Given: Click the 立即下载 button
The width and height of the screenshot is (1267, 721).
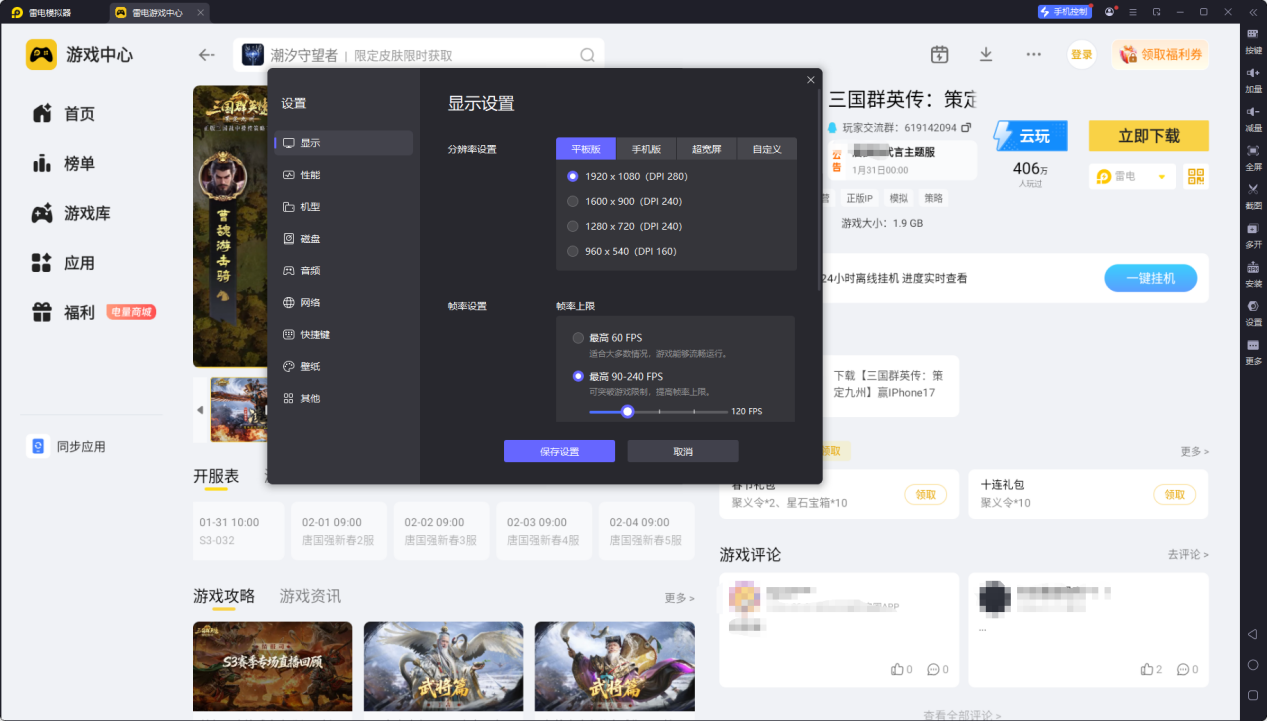Looking at the screenshot, I should click(x=1149, y=136).
